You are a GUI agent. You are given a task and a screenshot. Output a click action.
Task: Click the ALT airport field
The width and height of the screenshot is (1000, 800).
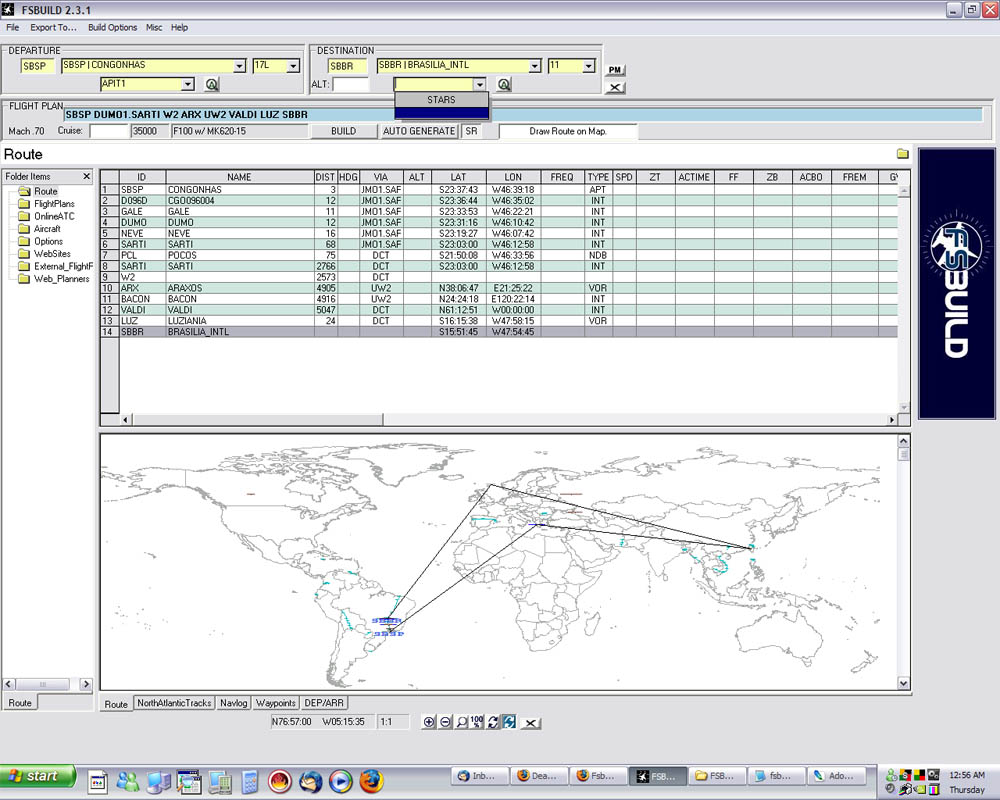tap(351, 84)
